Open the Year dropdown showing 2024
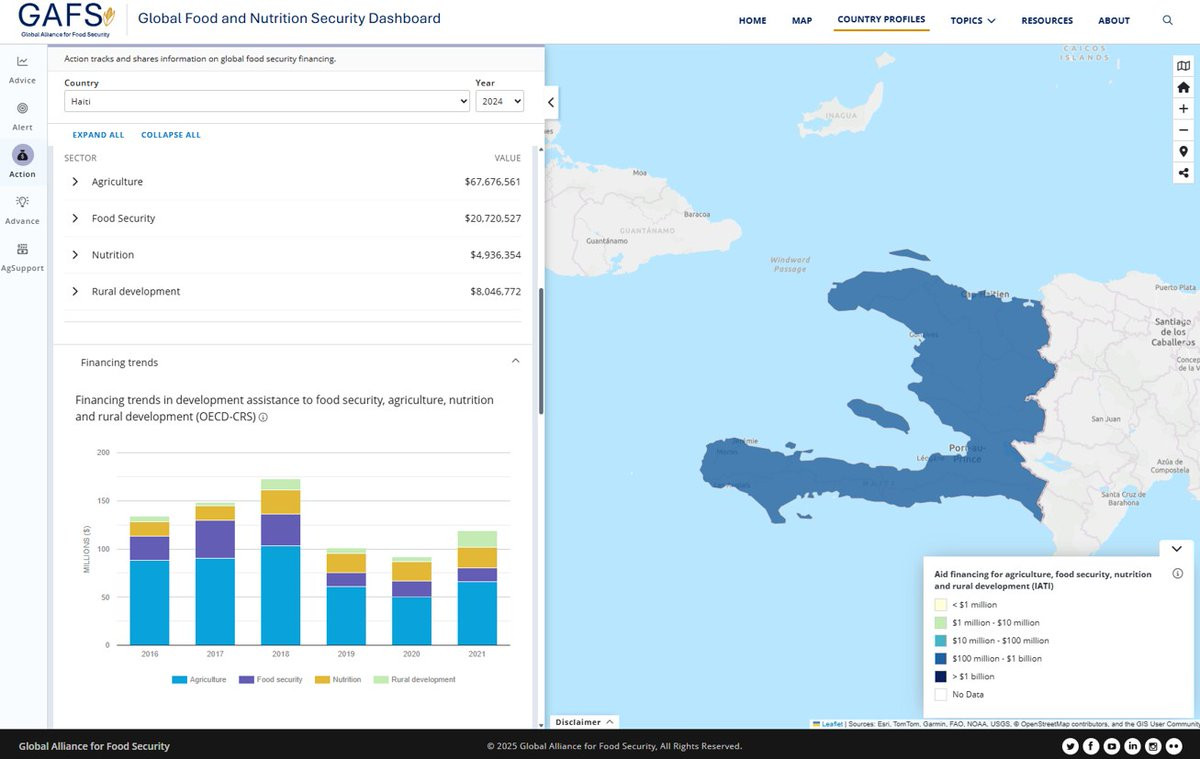The height and width of the screenshot is (759, 1200). click(x=499, y=101)
